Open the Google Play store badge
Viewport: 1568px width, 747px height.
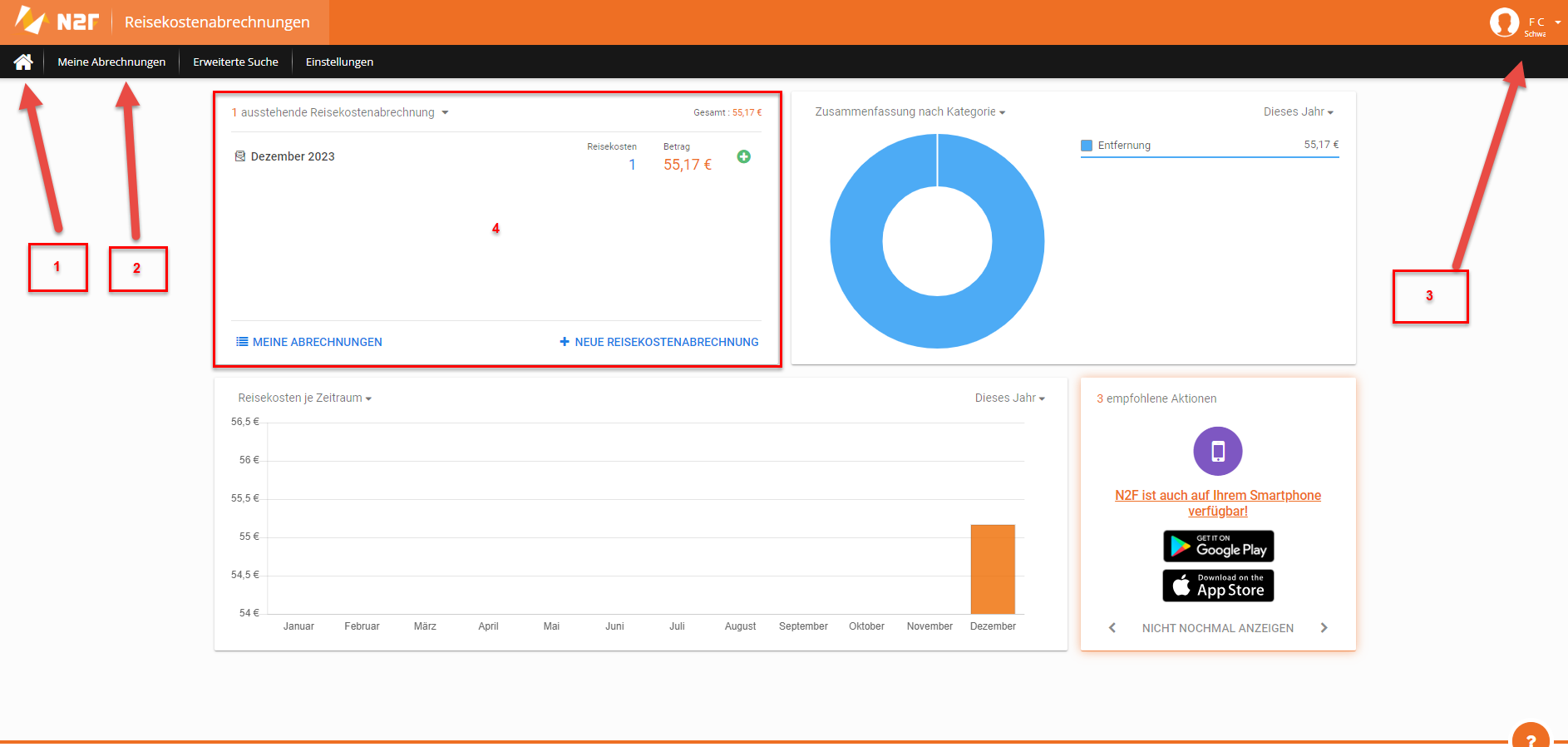(x=1218, y=547)
